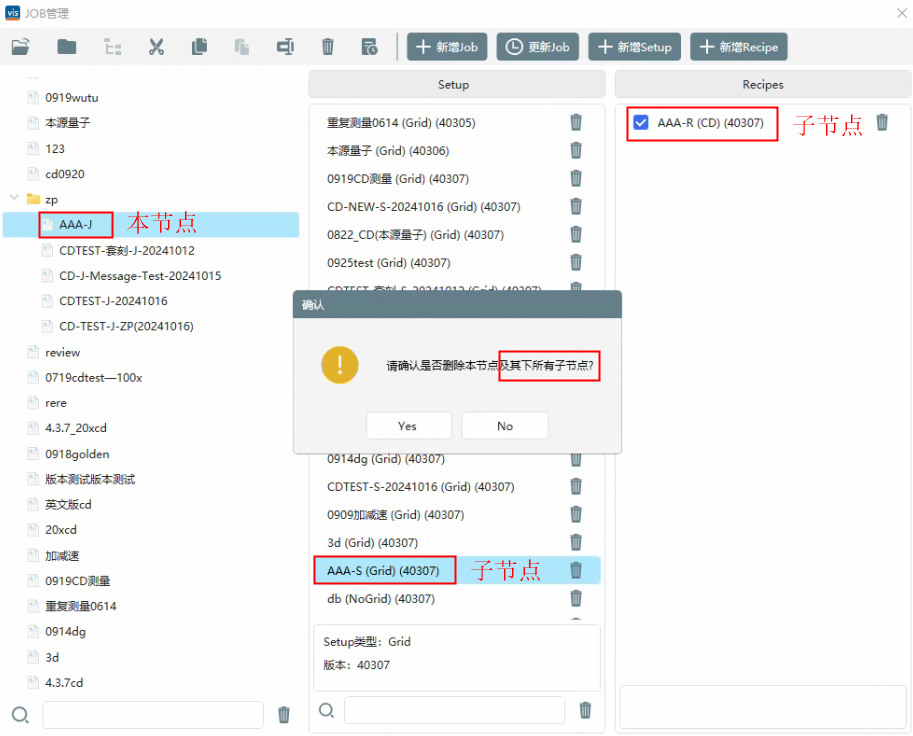Delete CDTEST-S-20241016 setup via trash icon
Image resolution: width=913 pixels, height=736 pixels.
pyautogui.click(x=576, y=486)
